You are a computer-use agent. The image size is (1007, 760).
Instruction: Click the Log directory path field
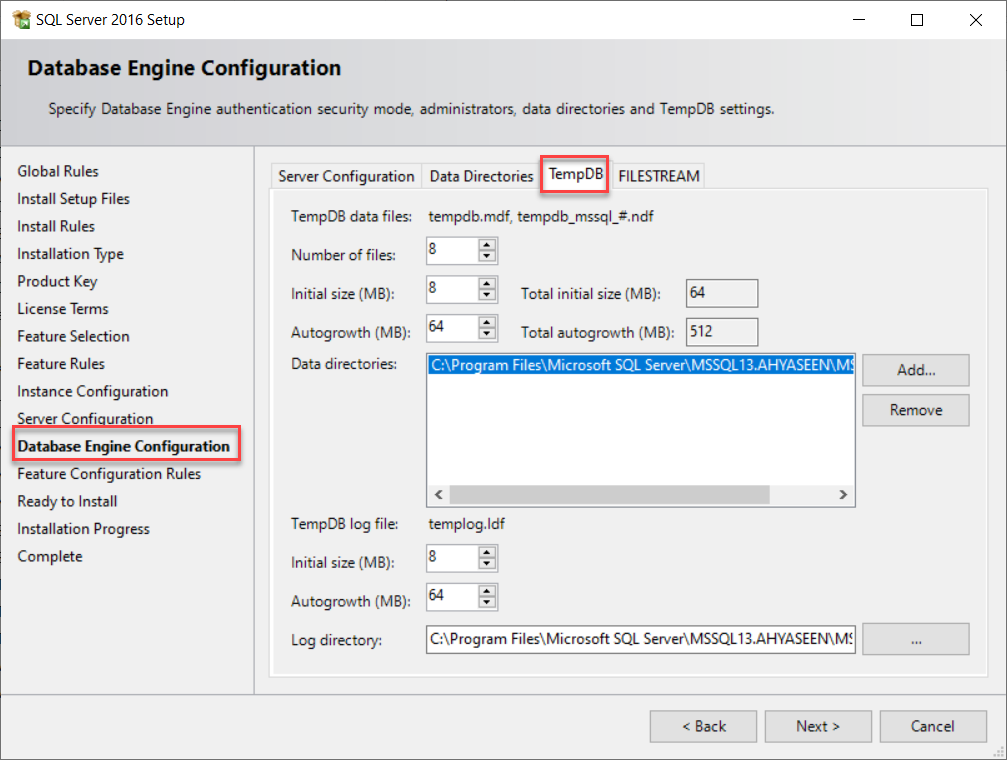[640, 639]
